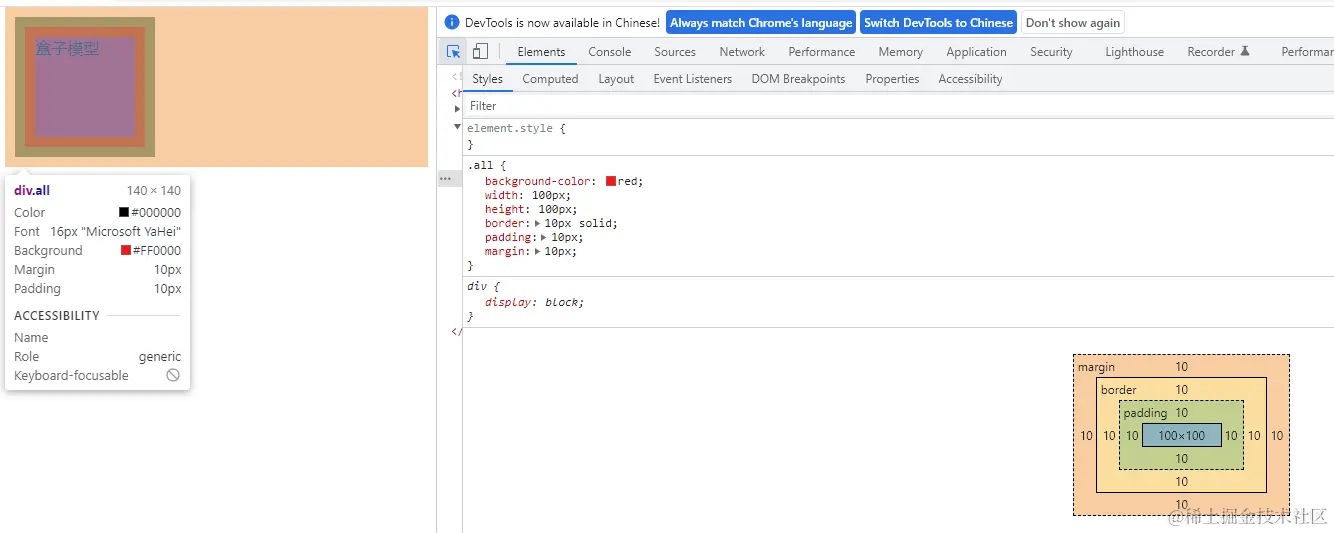The image size is (1334, 533).
Task: Click the display: block declaration
Action: click(534, 302)
